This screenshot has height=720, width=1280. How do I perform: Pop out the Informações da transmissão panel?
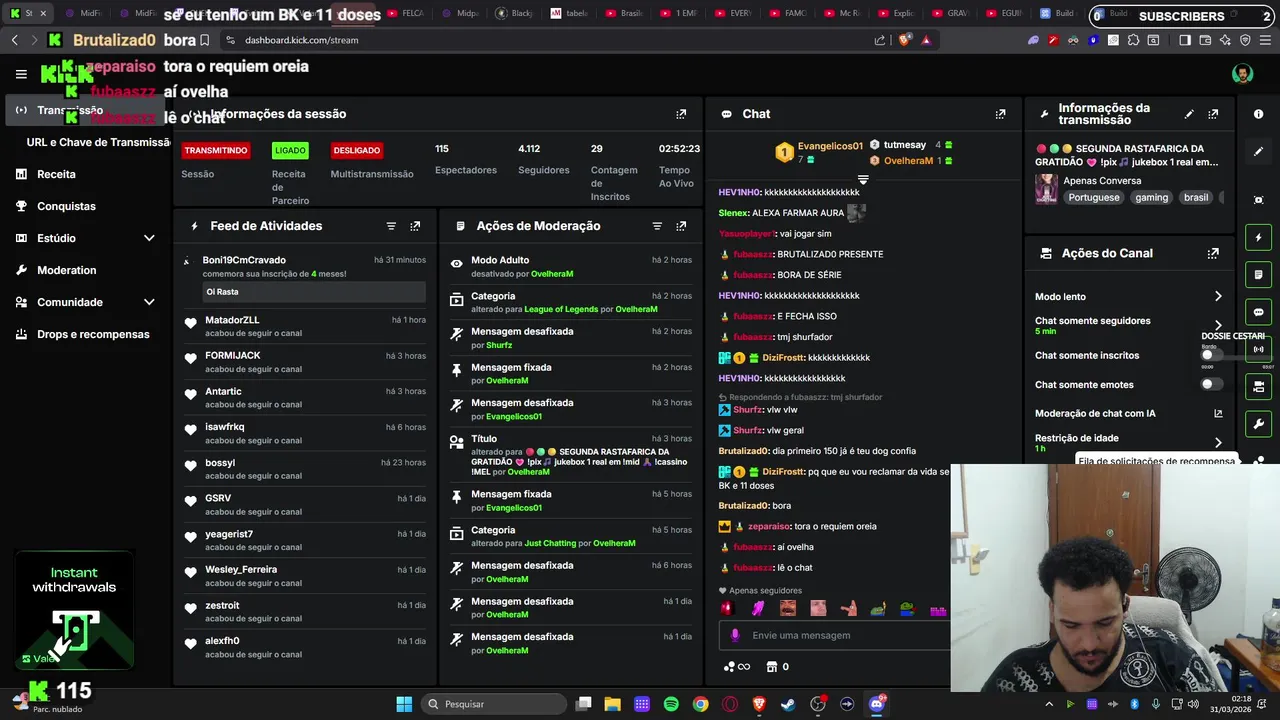(x=1213, y=114)
